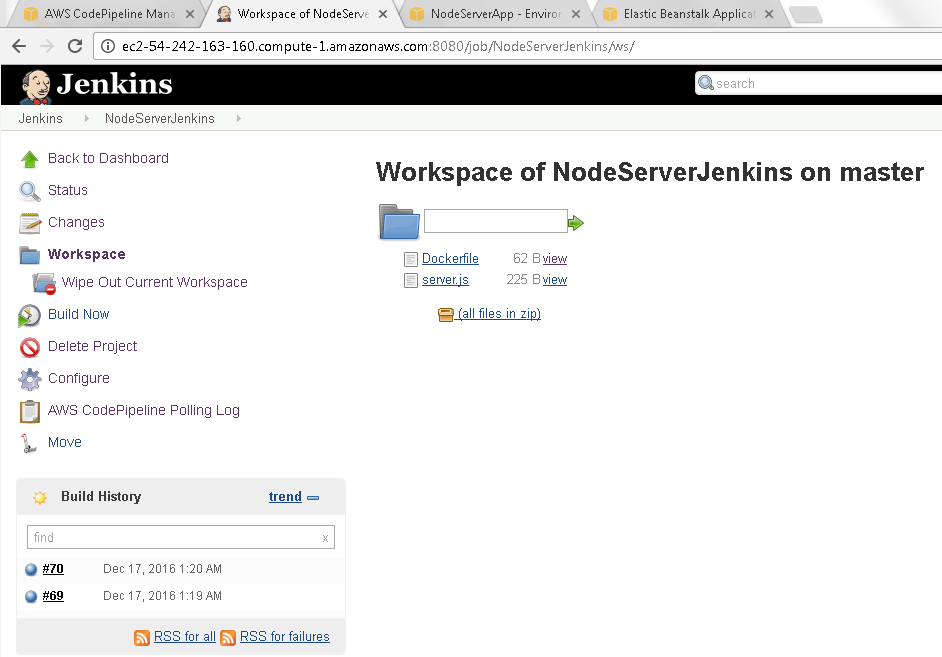Click the zip archive package icon
This screenshot has height=657, width=942.
click(446, 315)
